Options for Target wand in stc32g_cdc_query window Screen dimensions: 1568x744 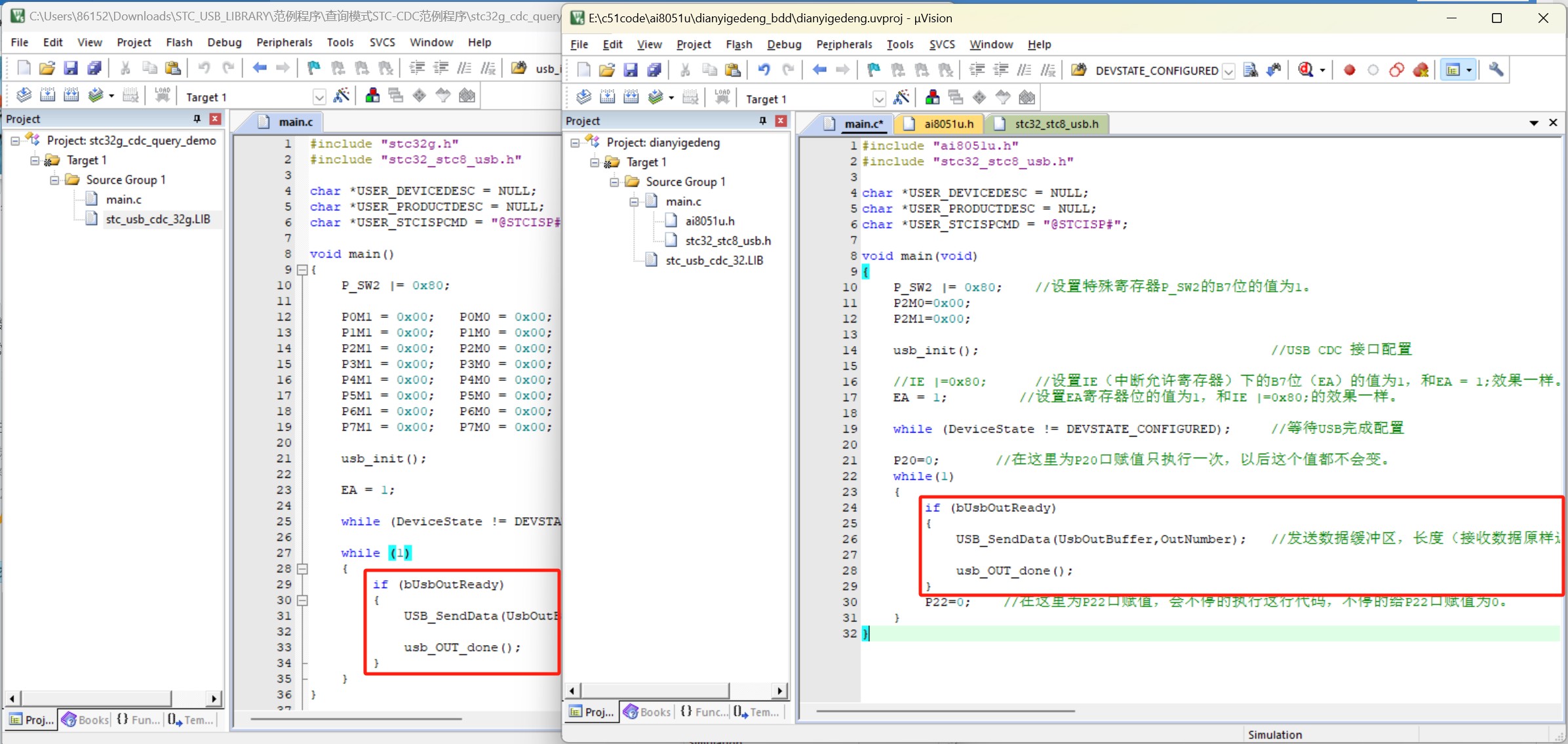[342, 96]
